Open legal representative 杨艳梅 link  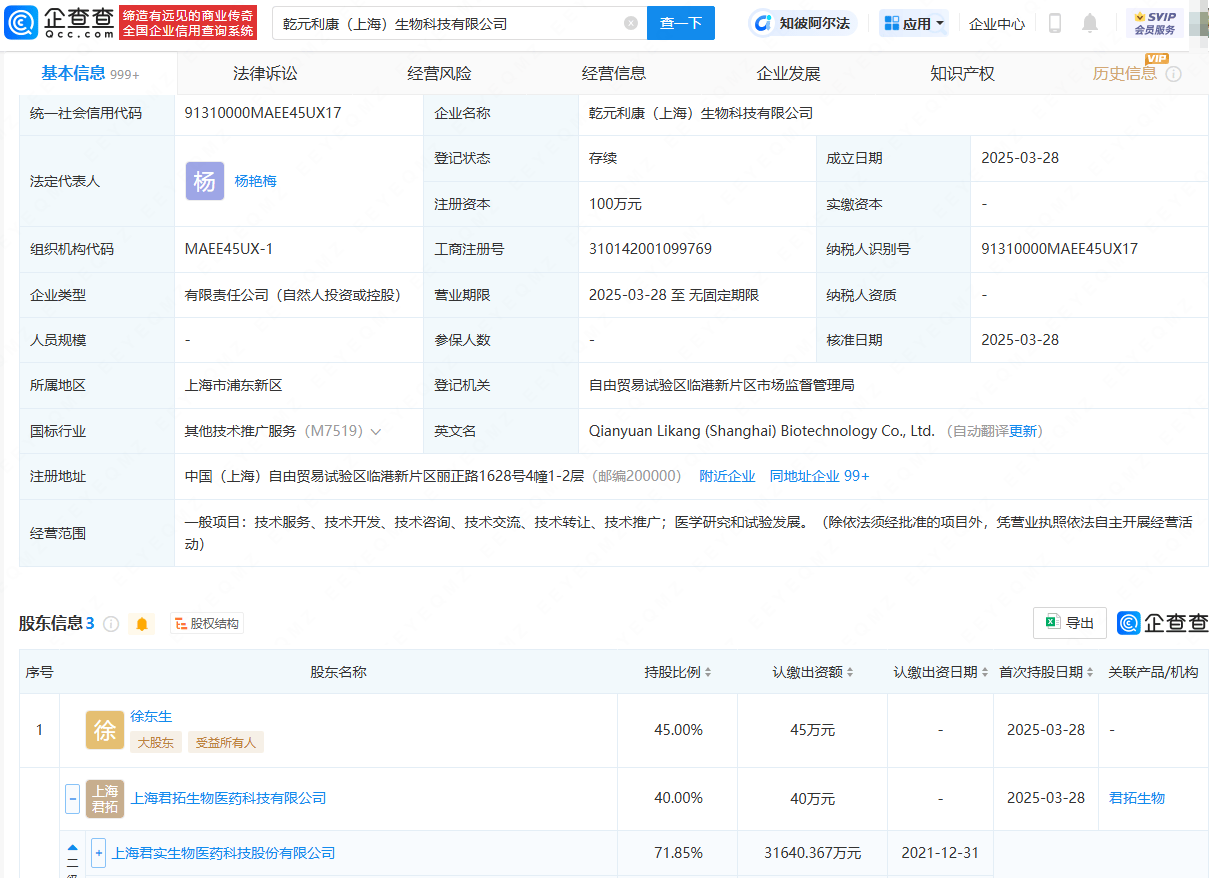pos(255,181)
